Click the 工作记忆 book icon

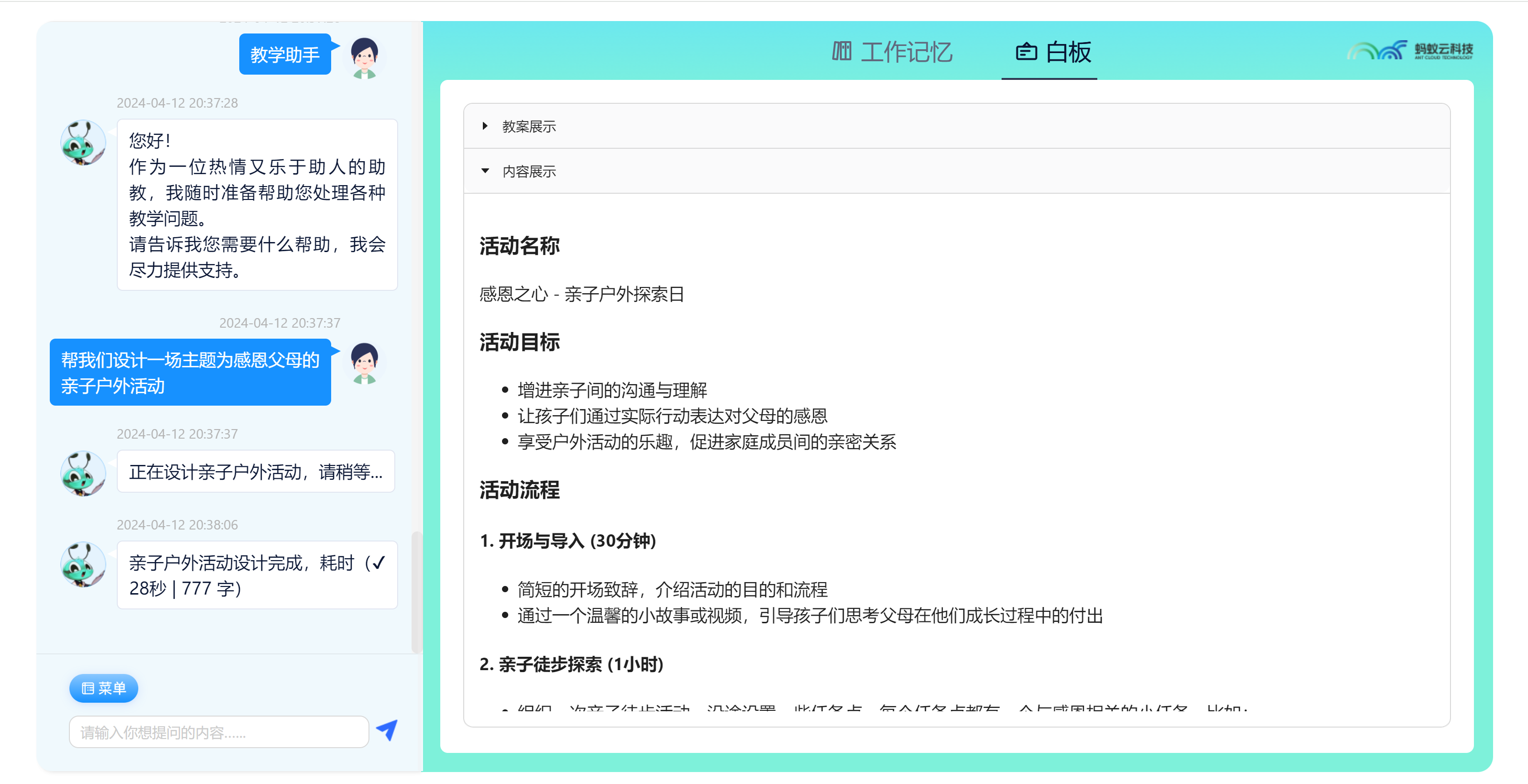click(x=842, y=52)
